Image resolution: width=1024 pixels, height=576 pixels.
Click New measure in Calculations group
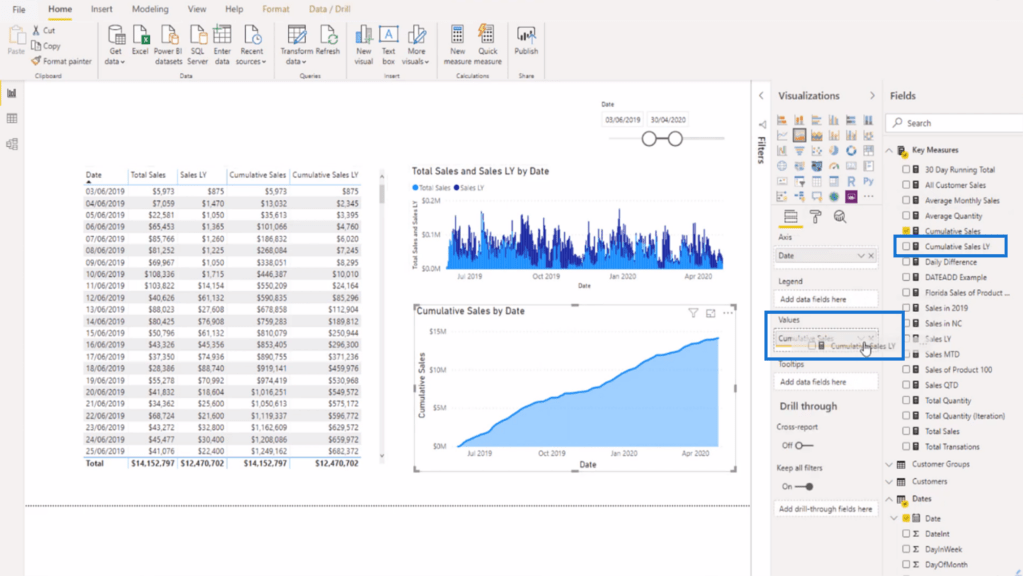[457, 44]
